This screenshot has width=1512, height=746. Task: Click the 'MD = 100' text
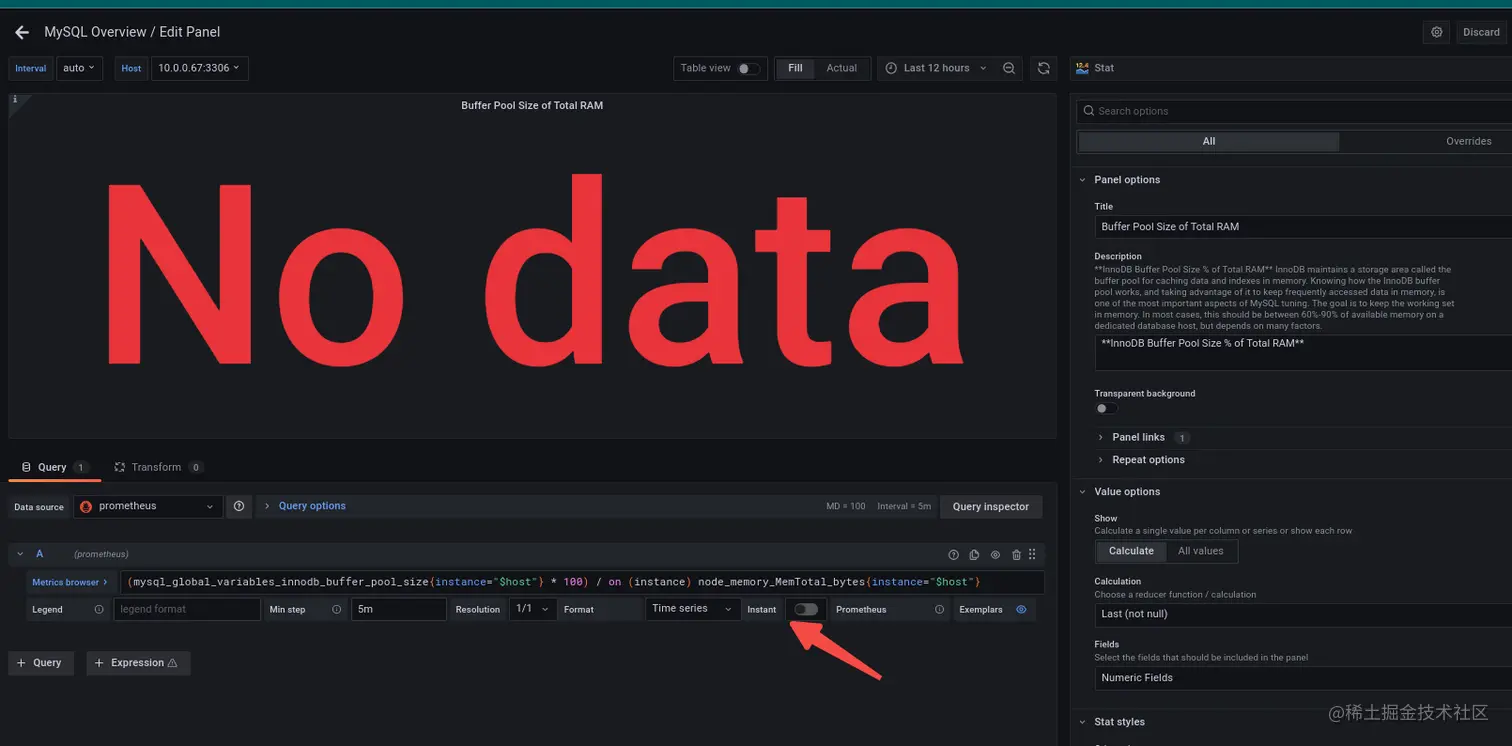tap(845, 507)
